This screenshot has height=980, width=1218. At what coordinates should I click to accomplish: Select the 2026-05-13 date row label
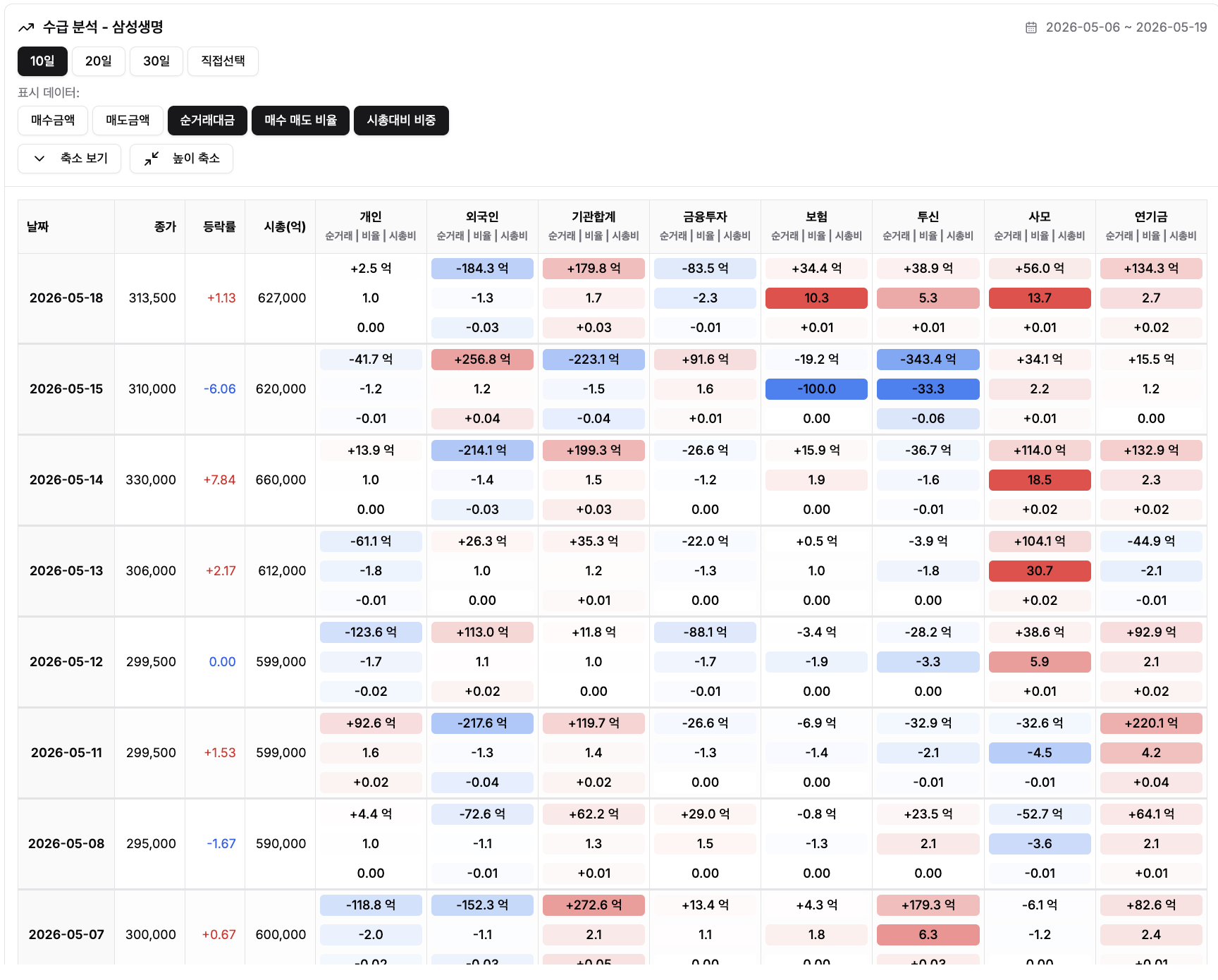click(66, 571)
